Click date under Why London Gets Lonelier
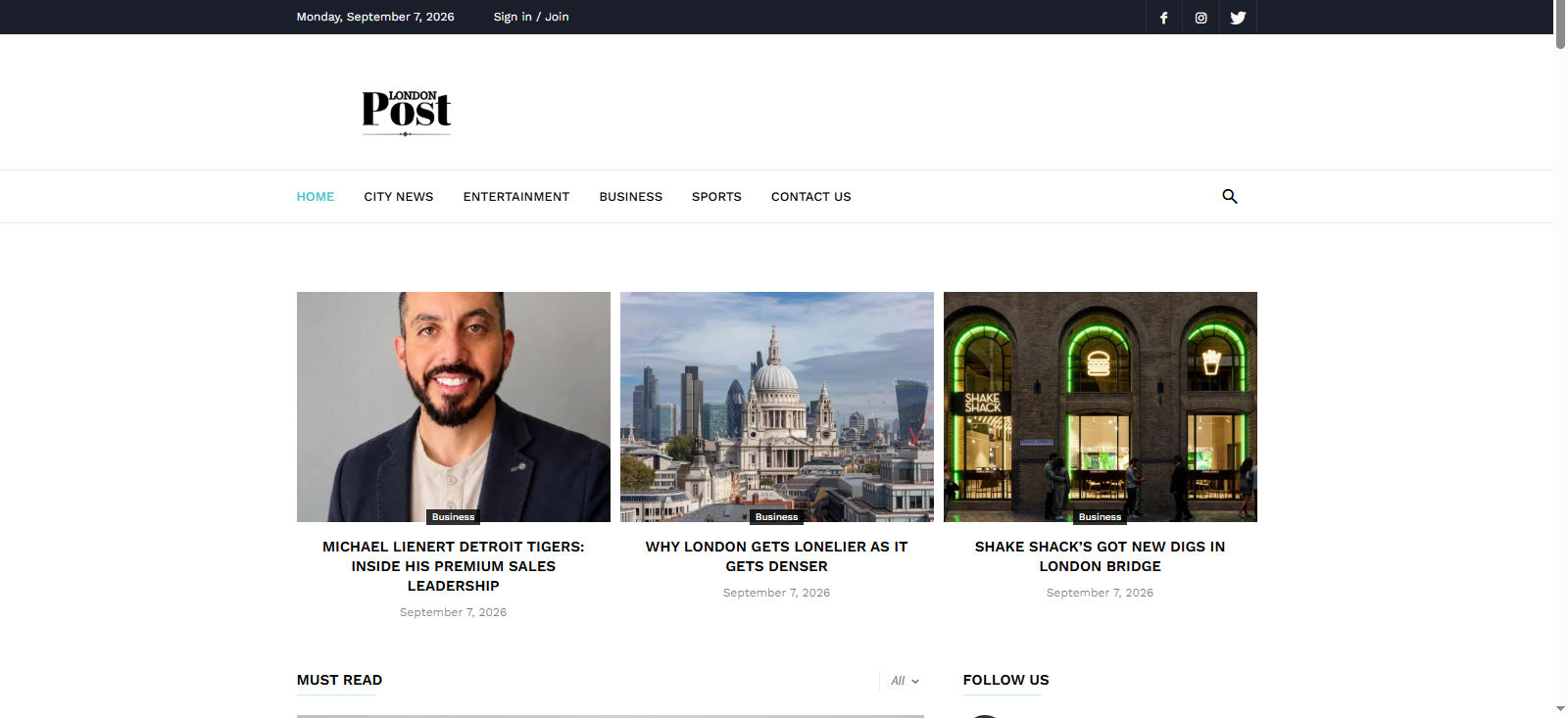Screen dimensions: 1568x718 point(777,593)
